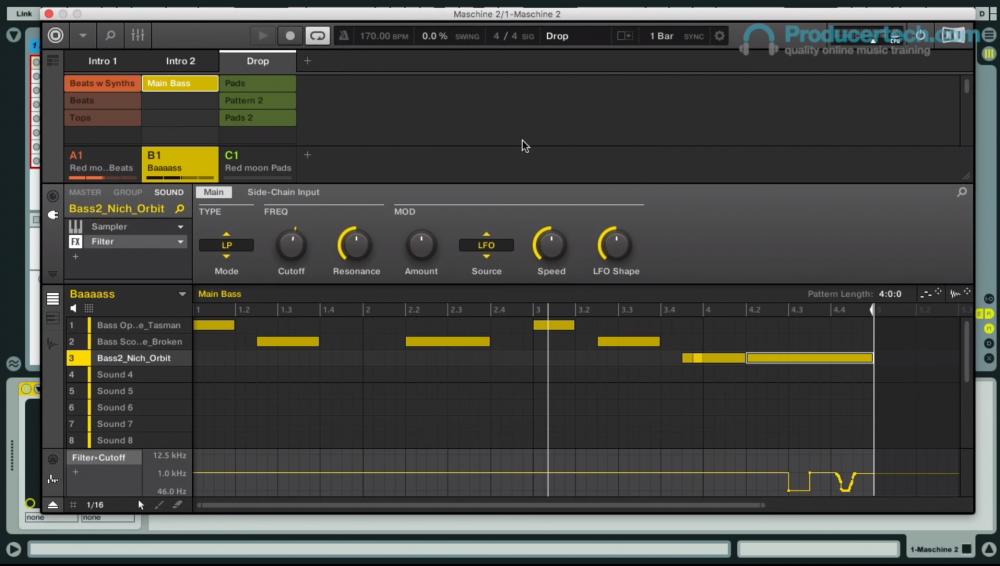Switch to the MASTER tab
This screenshot has height=566, width=1000.
point(85,192)
